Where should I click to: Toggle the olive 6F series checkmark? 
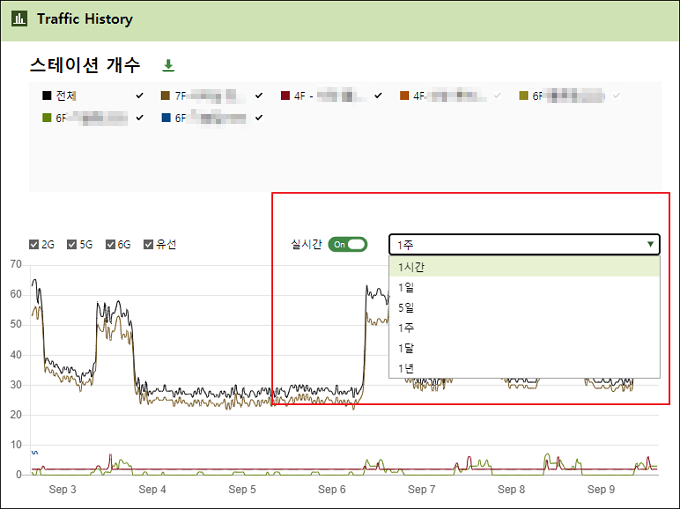click(617, 95)
